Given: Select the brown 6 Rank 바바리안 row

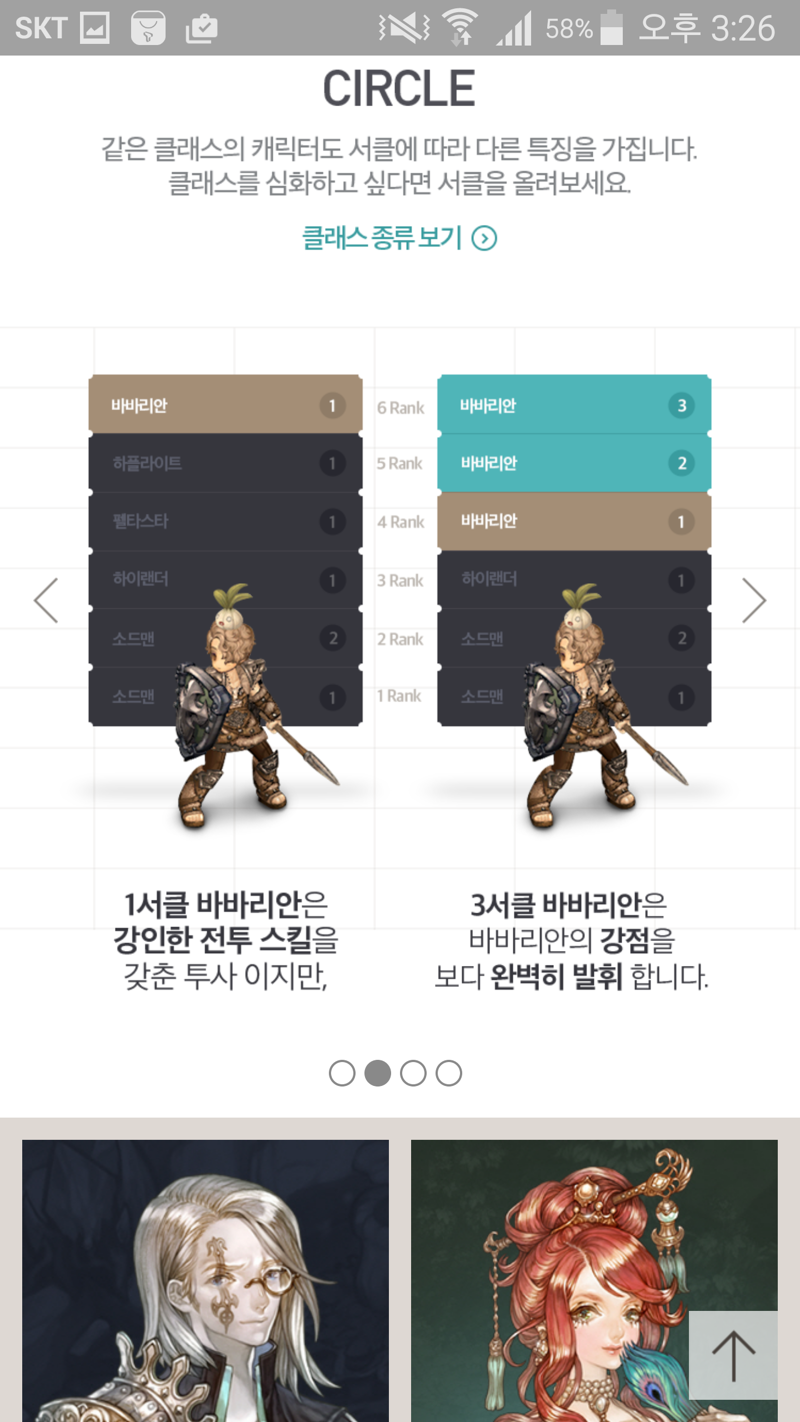Looking at the screenshot, I should [x=225, y=405].
